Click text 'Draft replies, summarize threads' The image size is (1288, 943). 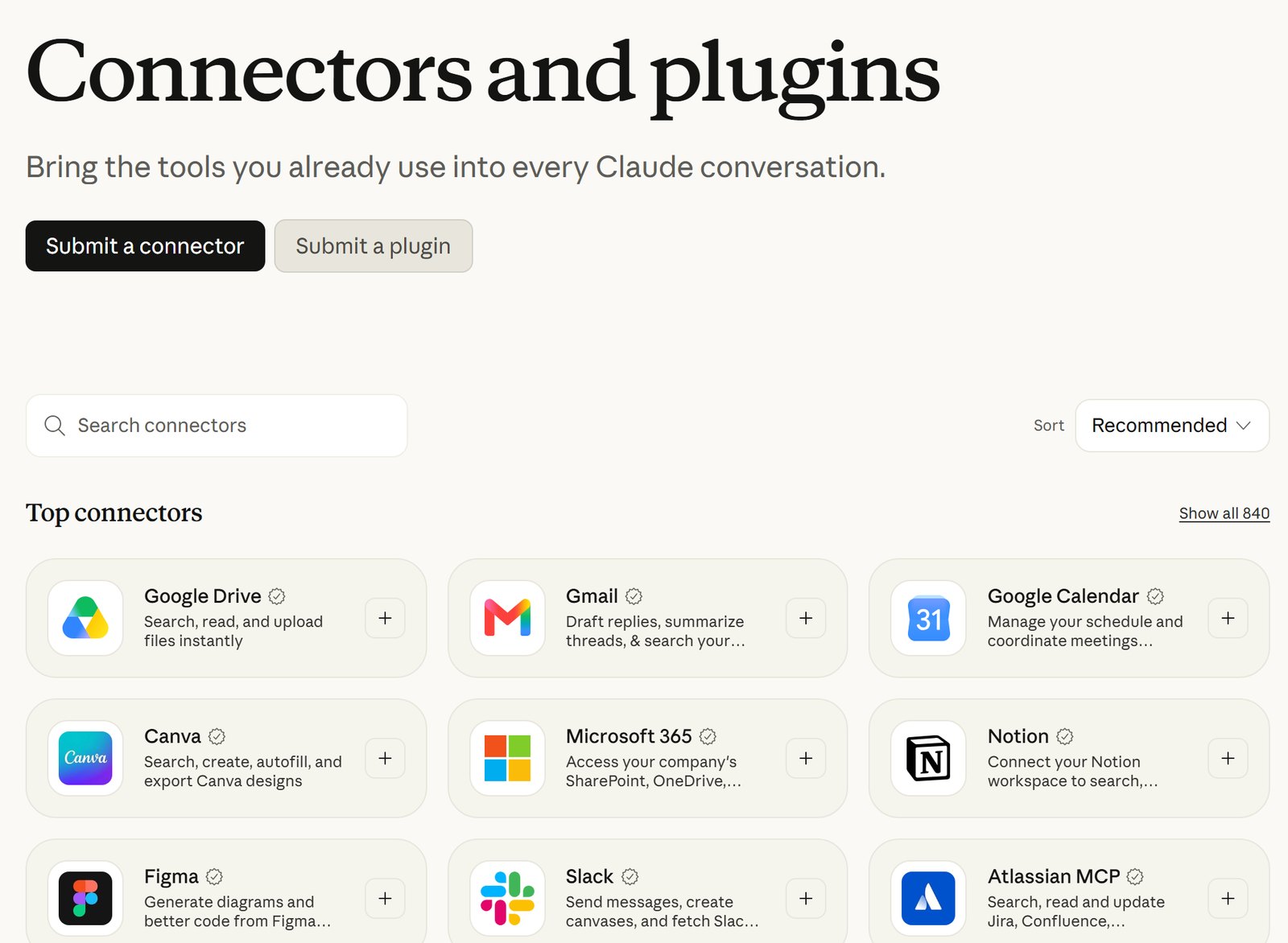coord(655,632)
